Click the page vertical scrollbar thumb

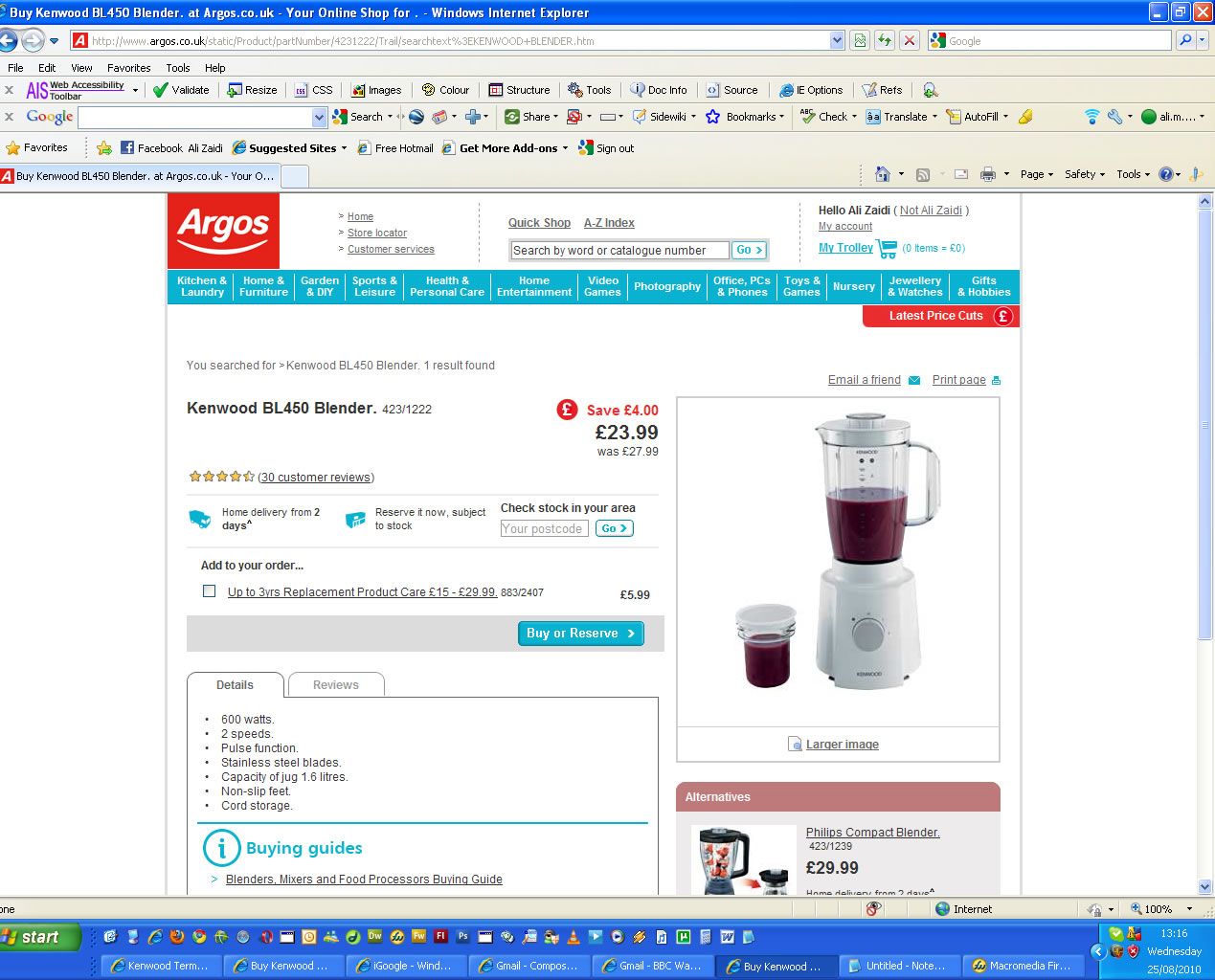click(x=1204, y=424)
